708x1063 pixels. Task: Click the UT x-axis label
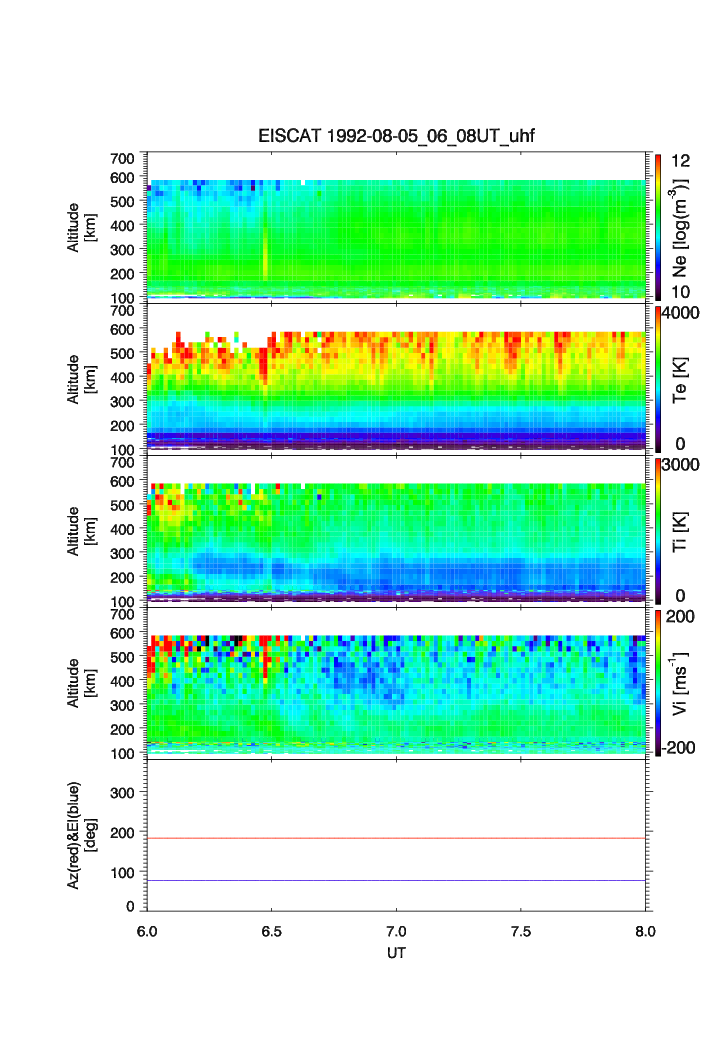[396, 952]
